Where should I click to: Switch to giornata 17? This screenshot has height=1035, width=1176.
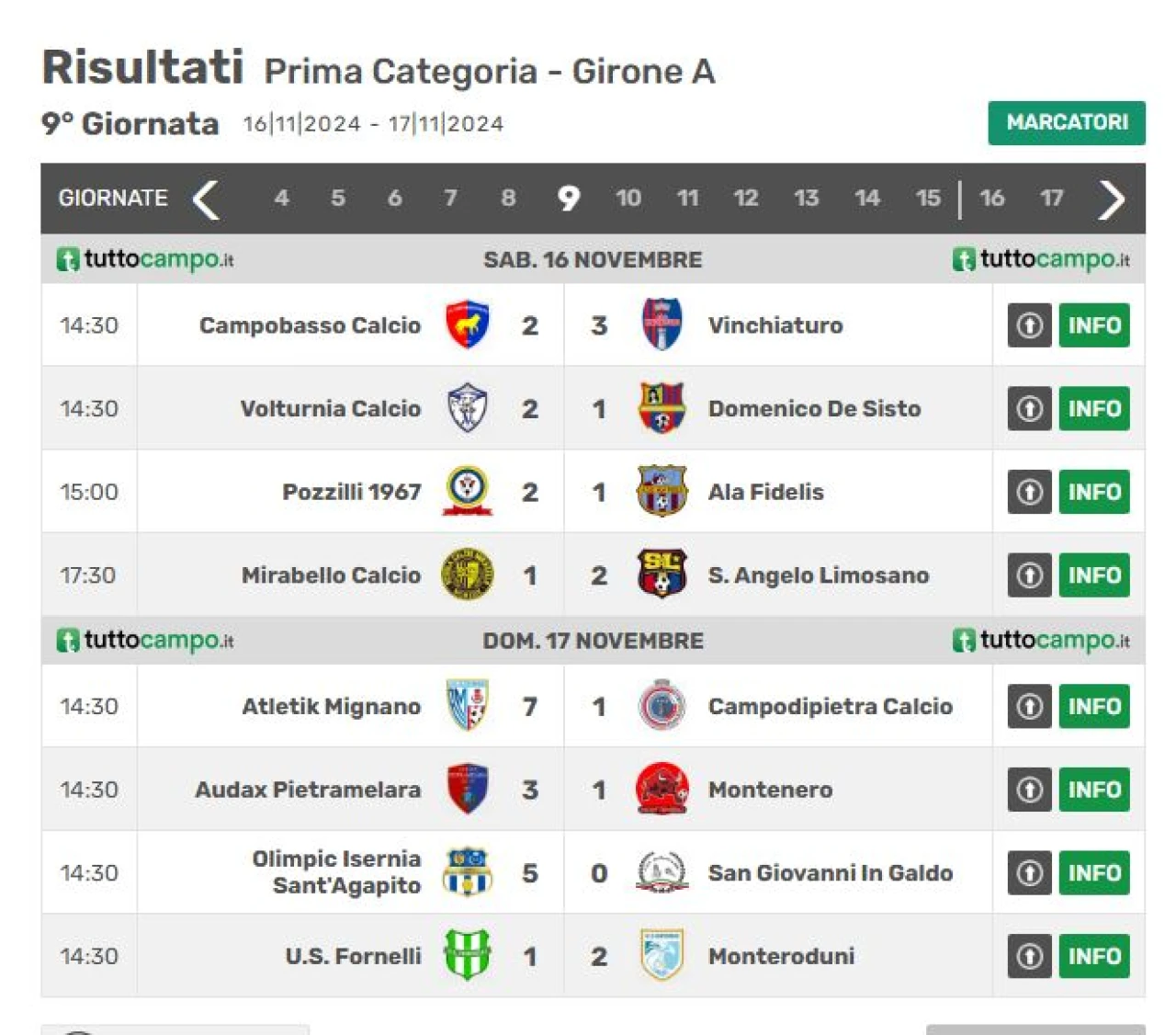[1051, 198]
